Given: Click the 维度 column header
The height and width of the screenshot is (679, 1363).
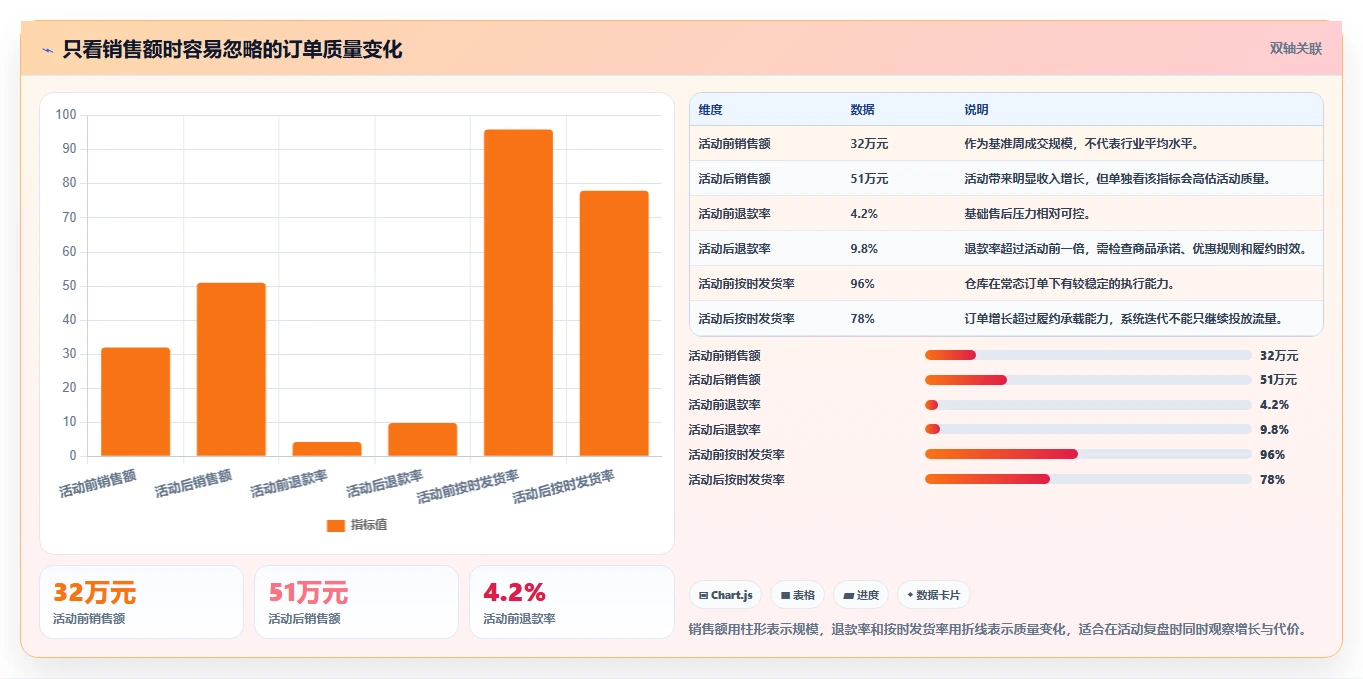Looking at the screenshot, I should coord(711,110).
